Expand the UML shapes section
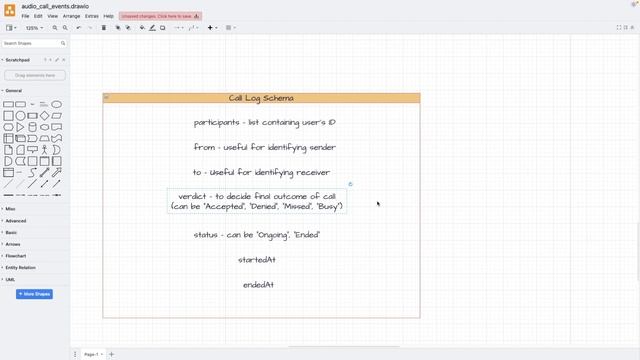Screen dimensions: 640x360 (9, 280)
